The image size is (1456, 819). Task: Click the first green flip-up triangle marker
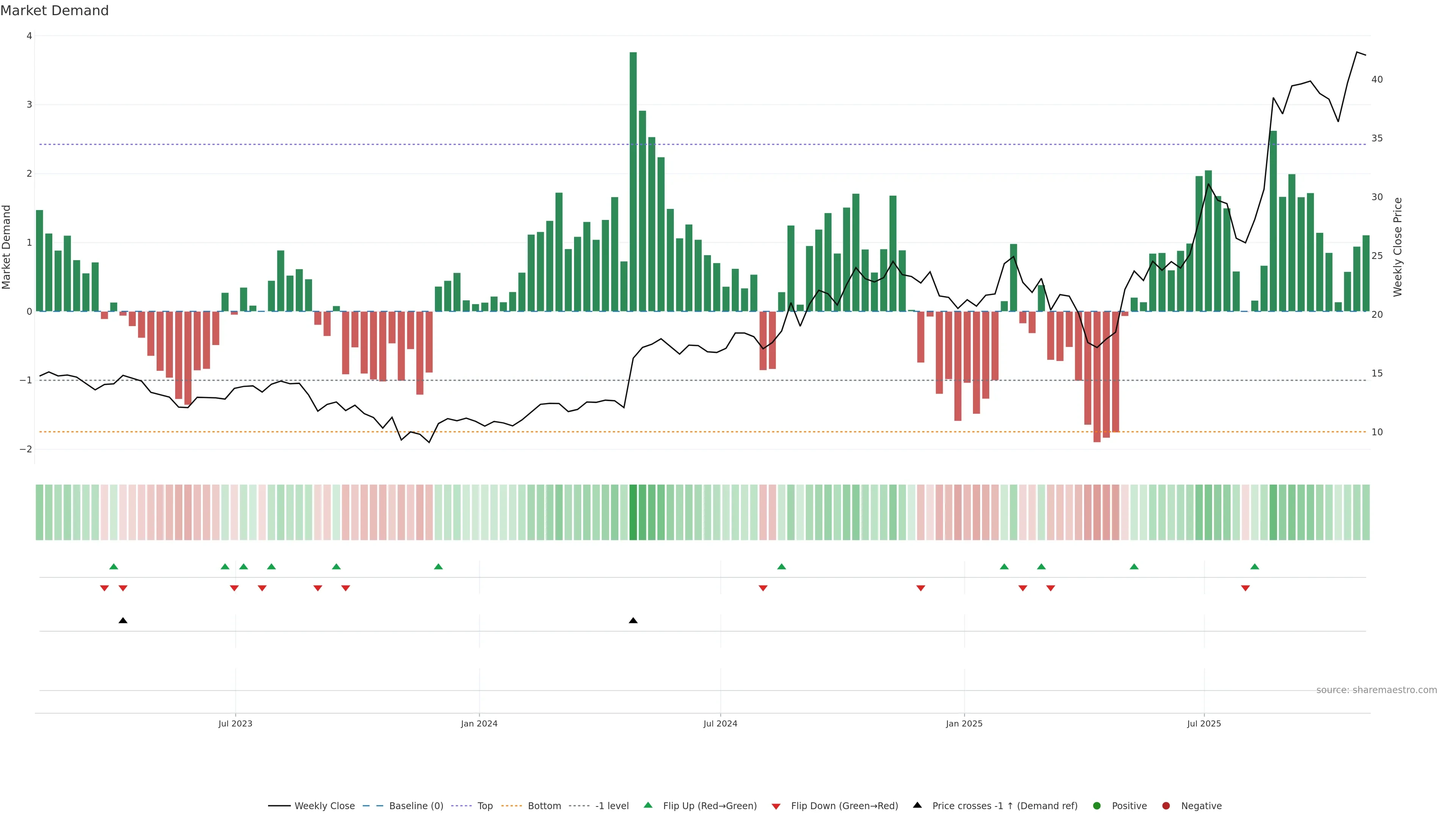pyautogui.click(x=114, y=567)
